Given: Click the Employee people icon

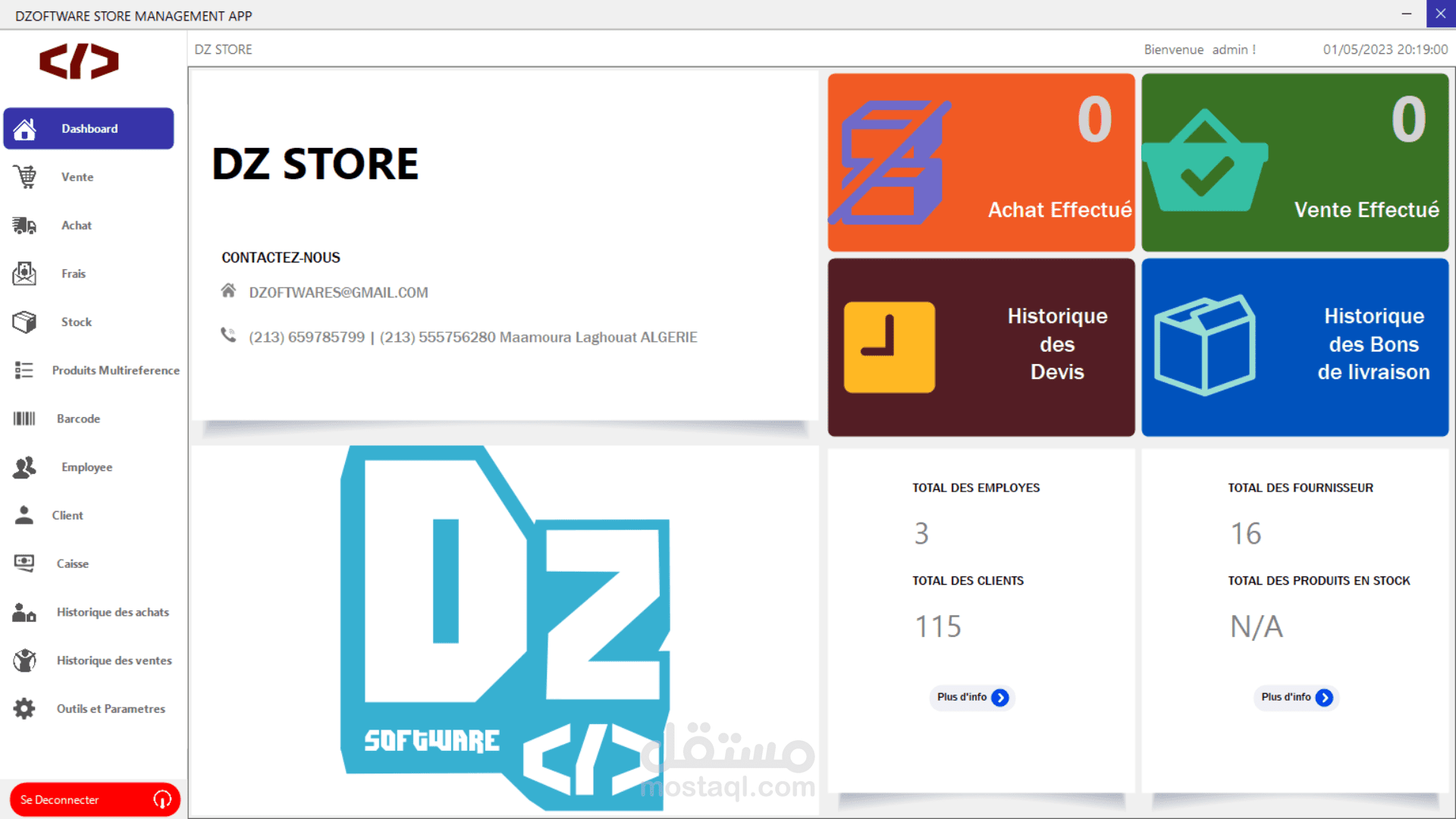Looking at the screenshot, I should 24,467.
